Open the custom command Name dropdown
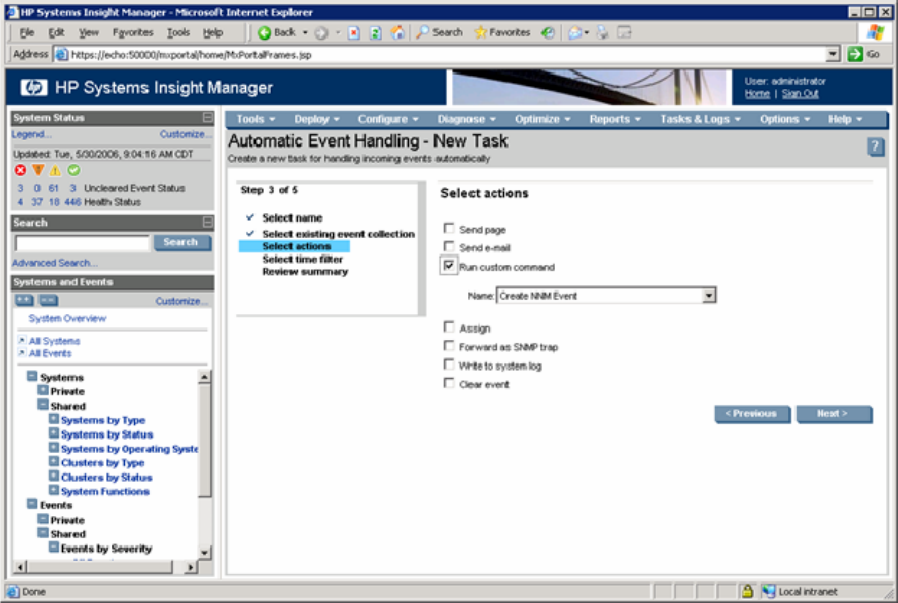 pos(709,295)
